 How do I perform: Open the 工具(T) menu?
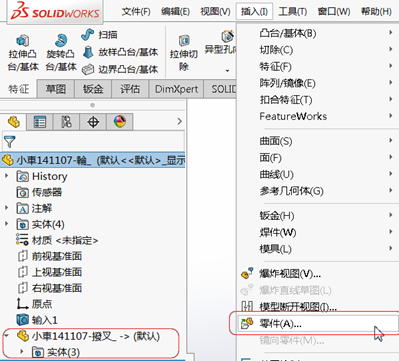293,12
